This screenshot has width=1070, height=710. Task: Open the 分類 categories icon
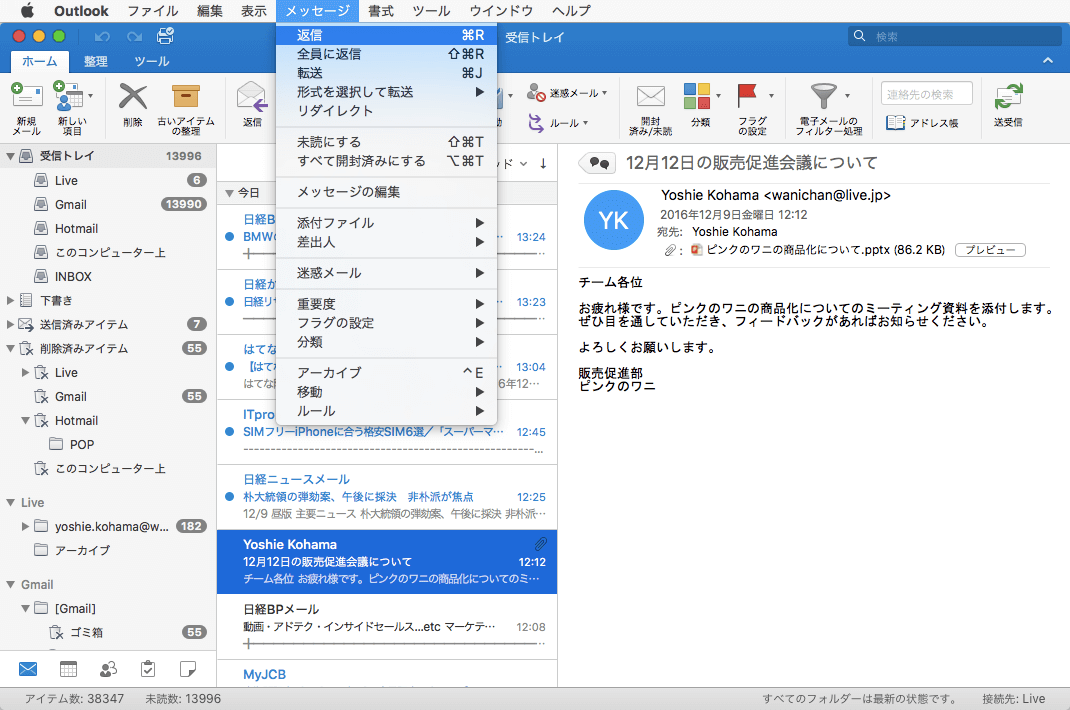point(697,96)
